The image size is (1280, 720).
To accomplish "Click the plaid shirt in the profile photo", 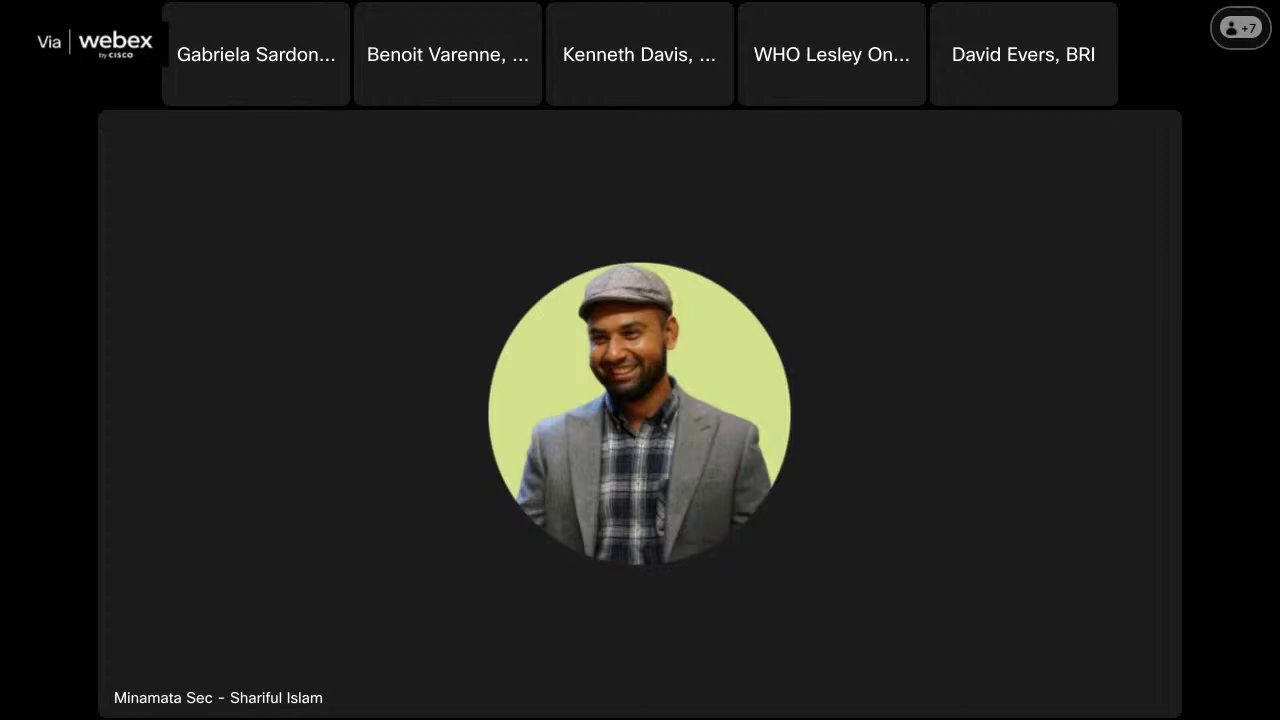I will click(x=634, y=480).
